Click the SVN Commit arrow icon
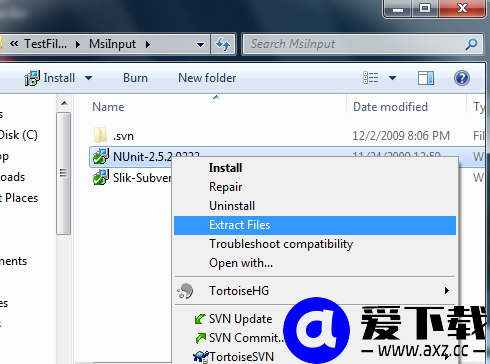This screenshot has width=490, height=364. (200, 338)
